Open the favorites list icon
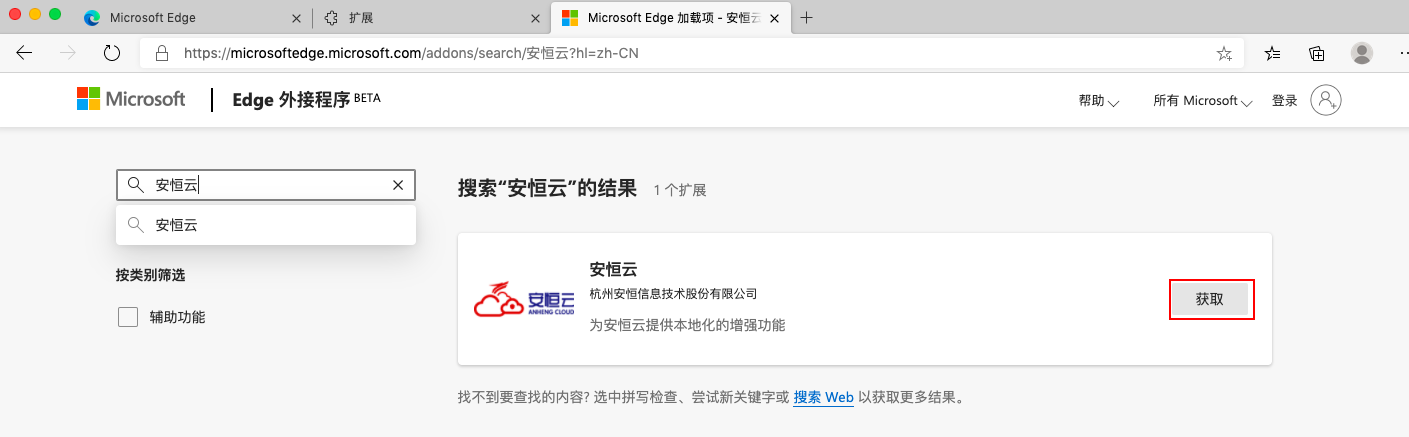1409x437 pixels. tap(1273, 53)
